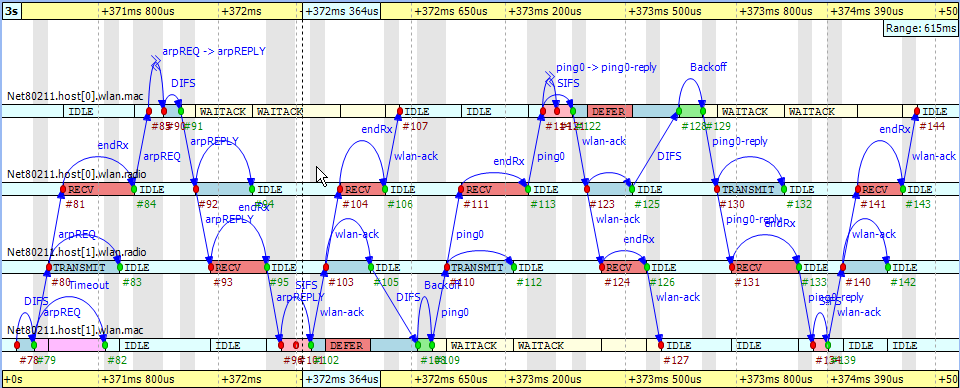This screenshot has width=960, height=388.
Task: Select event marker #144 on host[0] mac
Action: [x=917, y=111]
